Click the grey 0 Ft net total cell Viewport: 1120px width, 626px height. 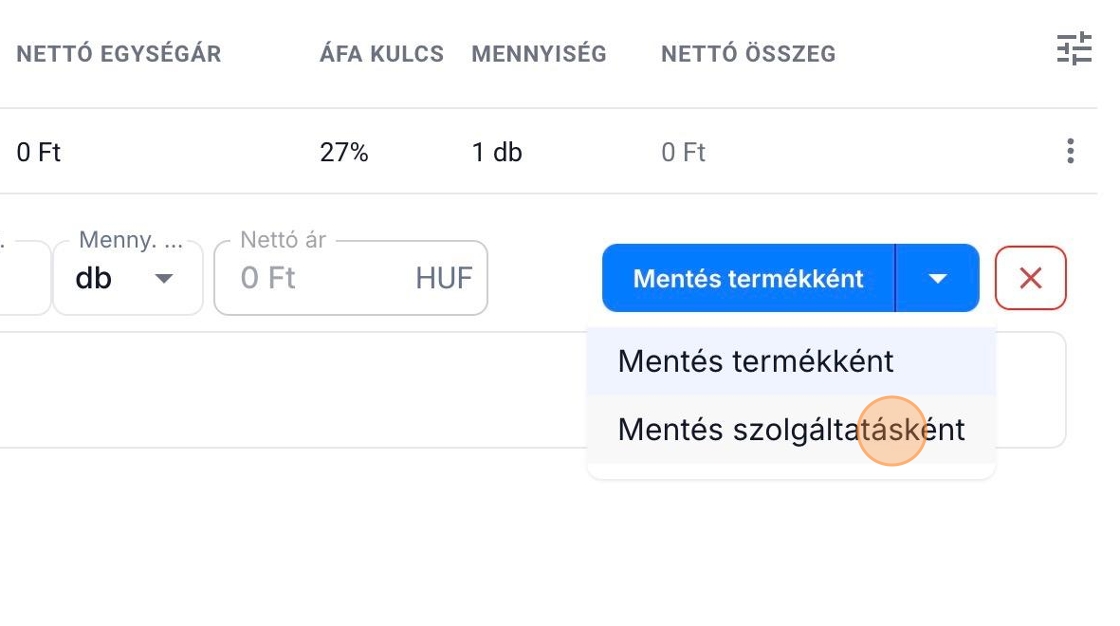[x=683, y=153]
